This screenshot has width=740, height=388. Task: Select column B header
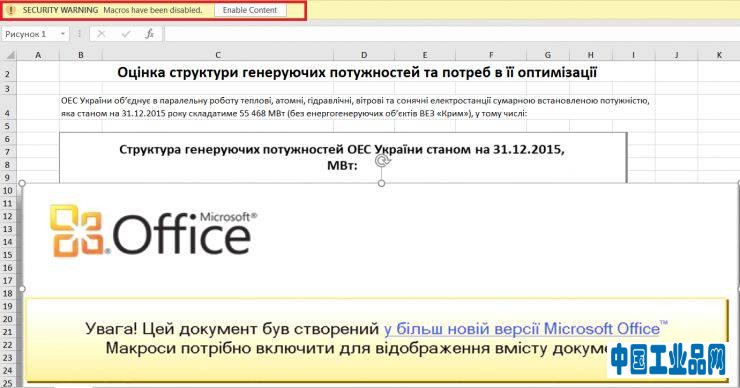(81, 55)
